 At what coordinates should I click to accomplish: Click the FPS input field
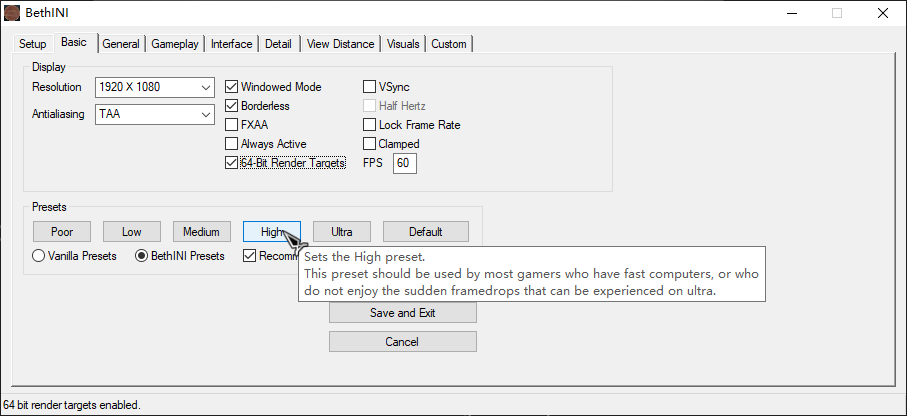(x=404, y=163)
